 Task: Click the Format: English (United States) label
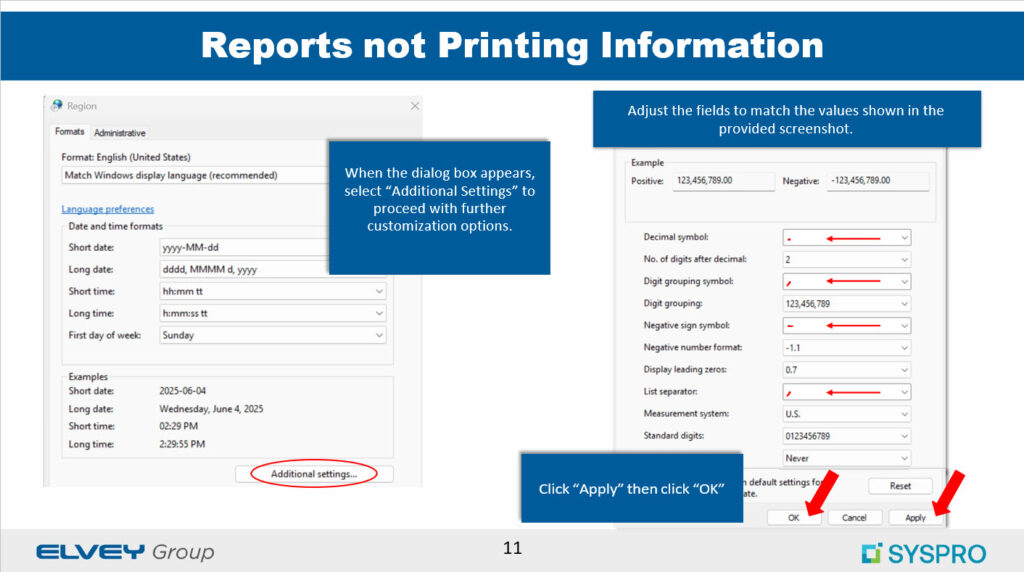126,157
